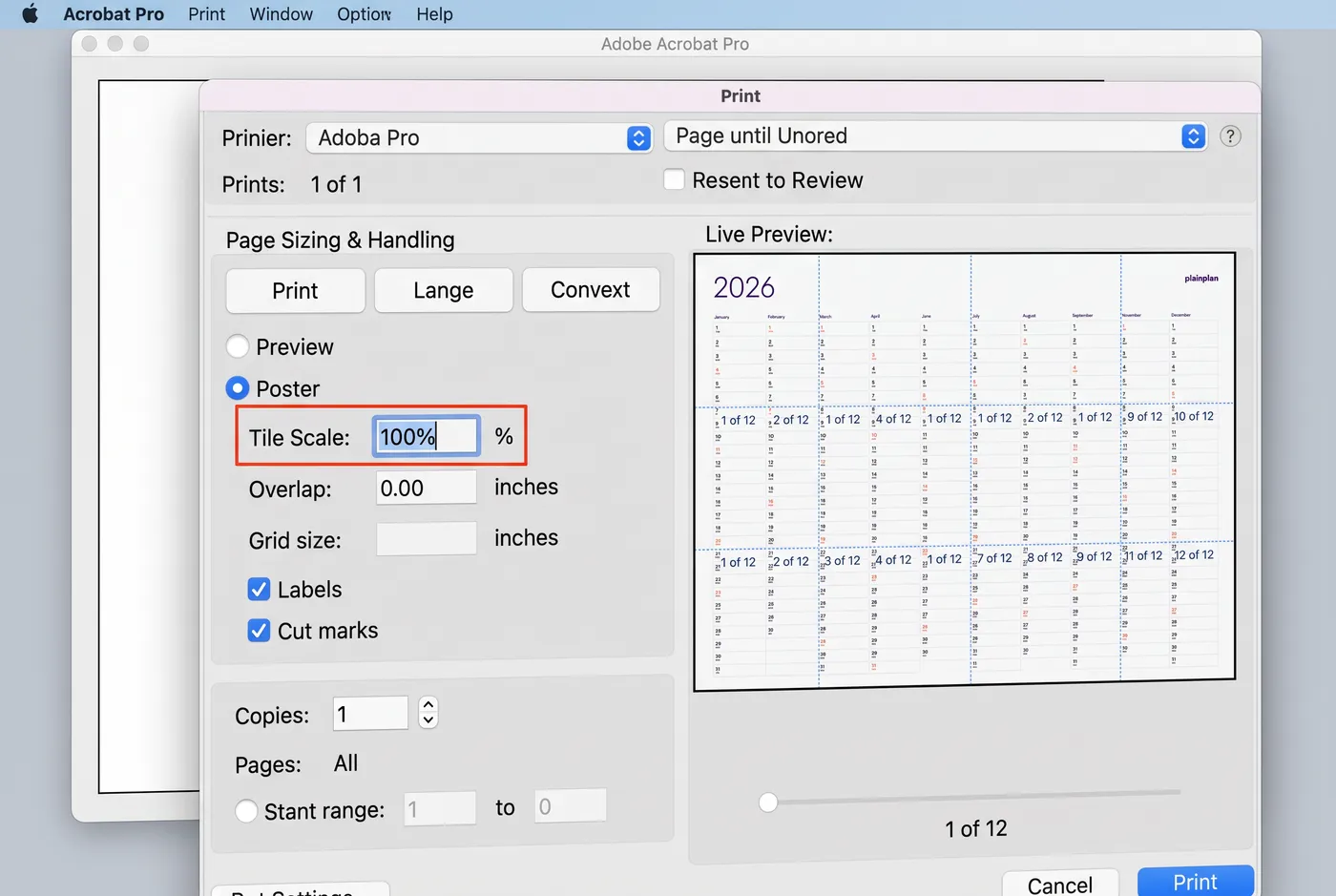The height and width of the screenshot is (896, 1336).
Task: Select the Stant range radio button
Action: click(246, 810)
